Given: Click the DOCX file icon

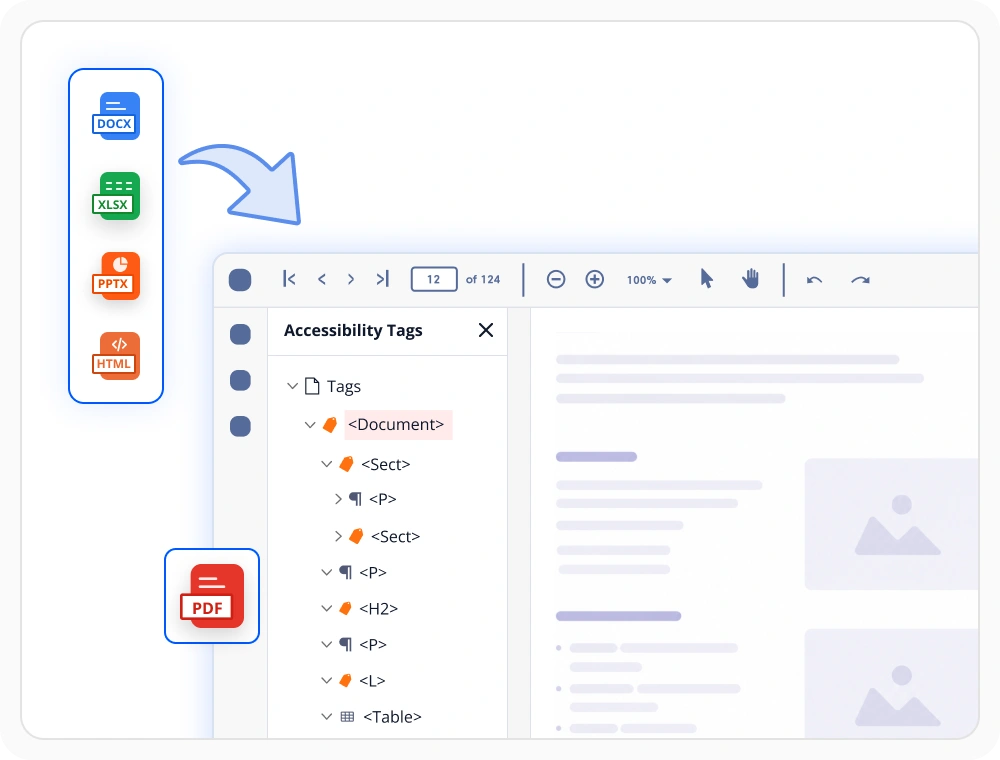Looking at the screenshot, I should 116,116.
